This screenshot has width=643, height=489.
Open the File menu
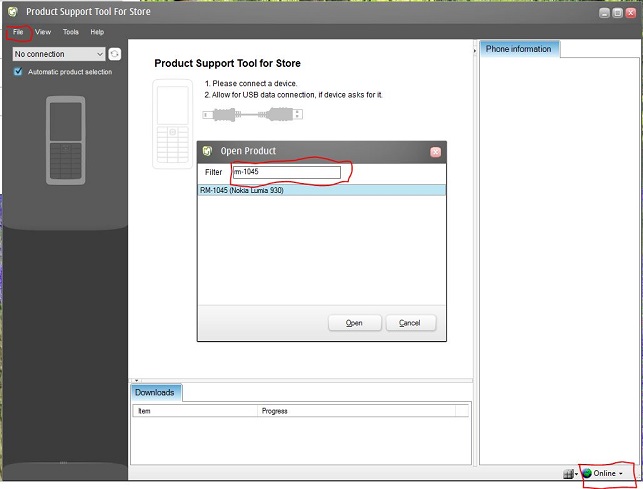pos(18,32)
